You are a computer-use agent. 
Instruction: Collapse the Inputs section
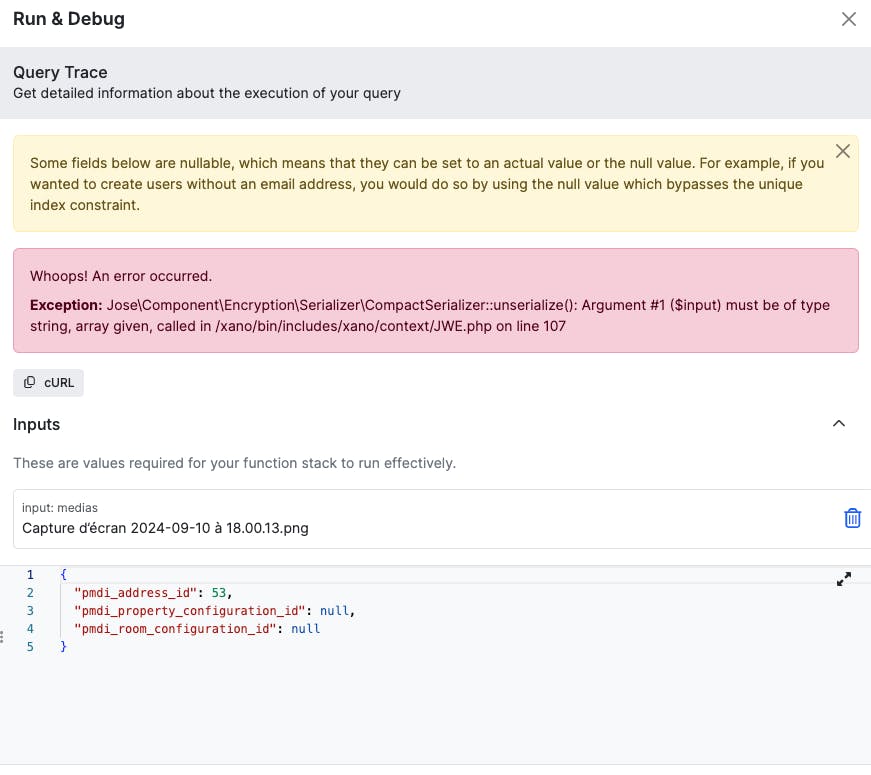(x=839, y=424)
